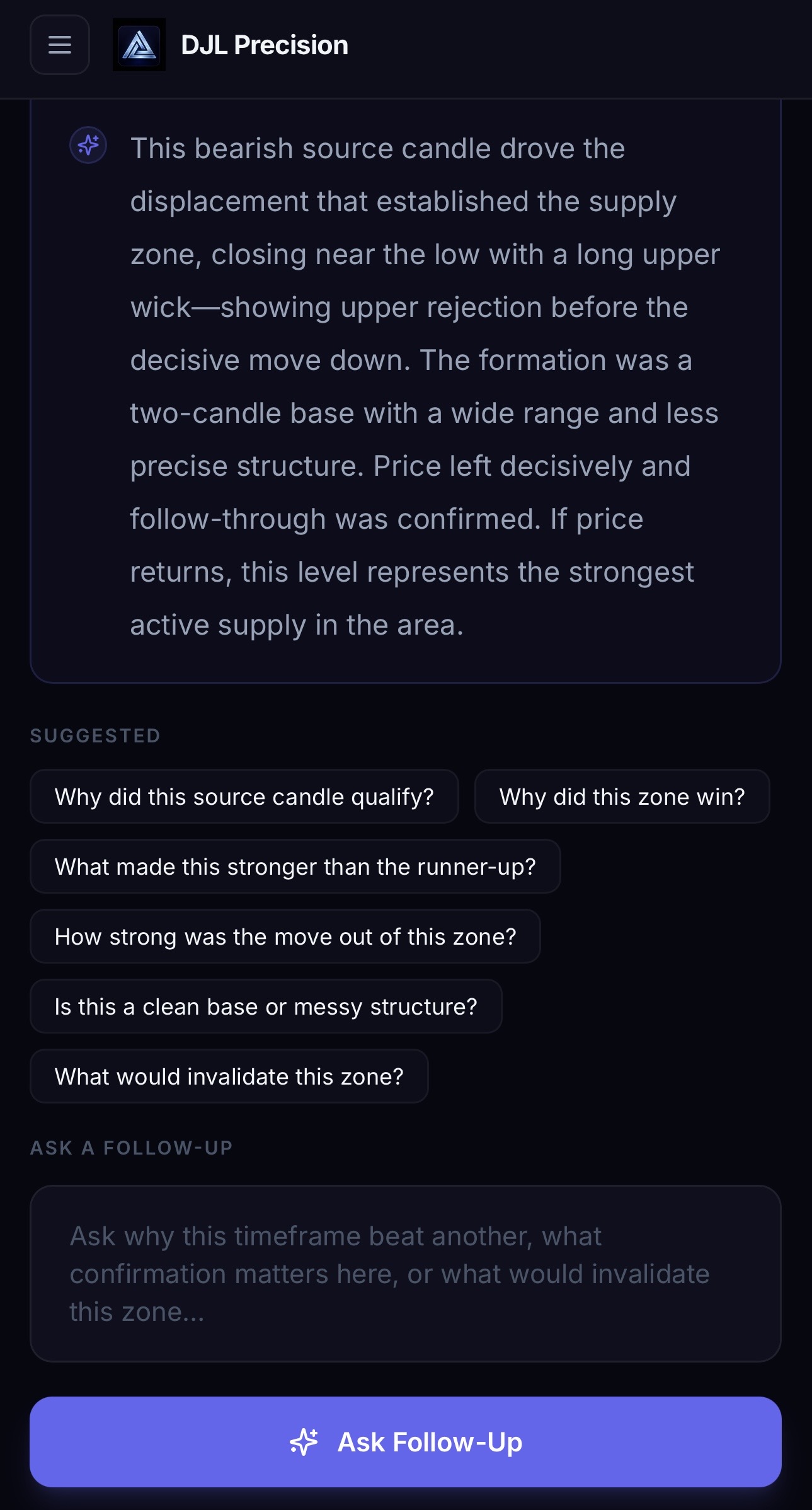Image resolution: width=812 pixels, height=1510 pixels.
Task: Choose 'Why did this zone win?' suggestion
Action: [x=622, y=797]
